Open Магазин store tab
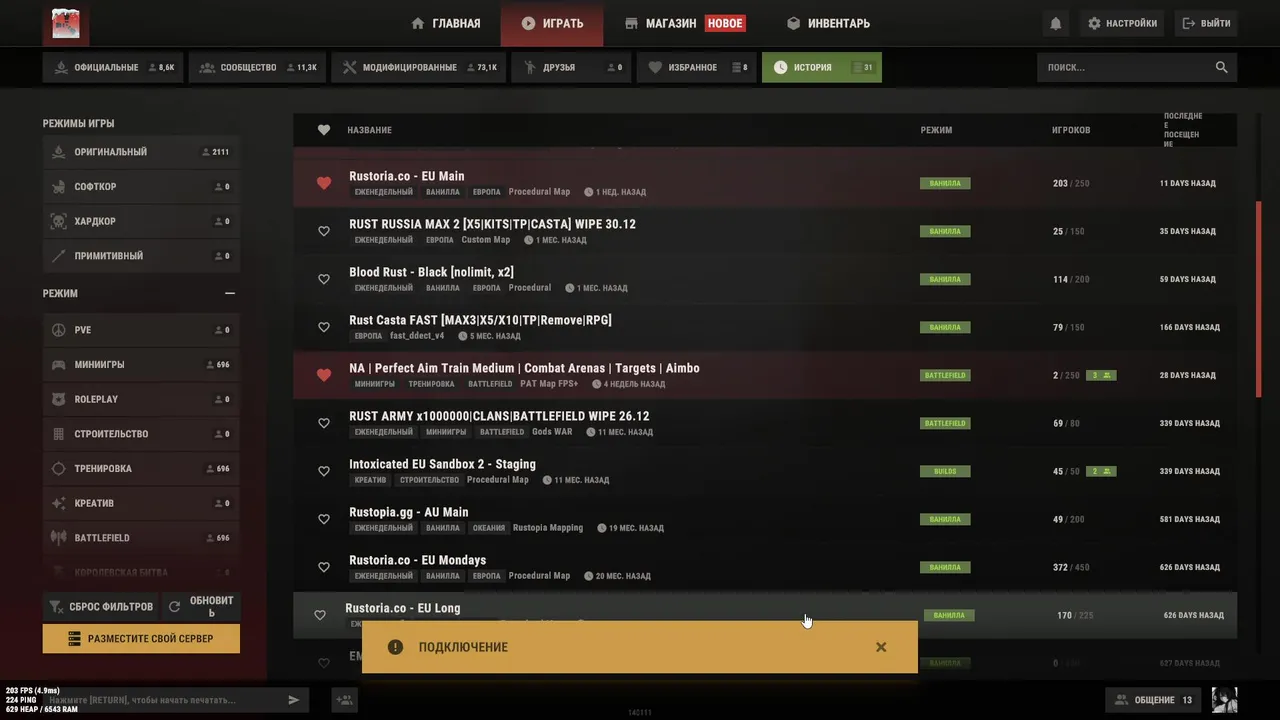 tap(685, 23)
